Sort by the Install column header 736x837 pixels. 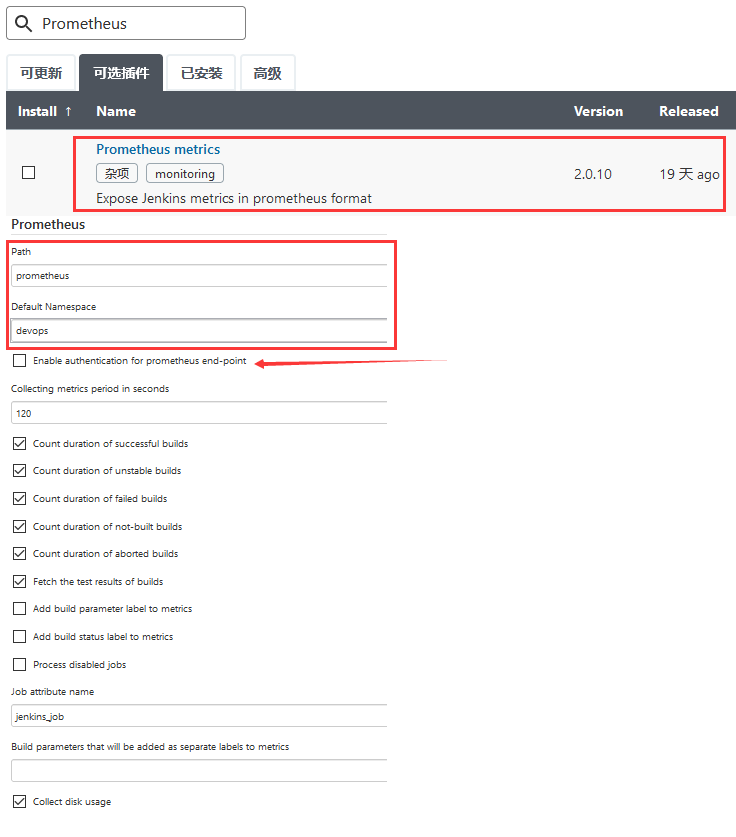point(37,111)
